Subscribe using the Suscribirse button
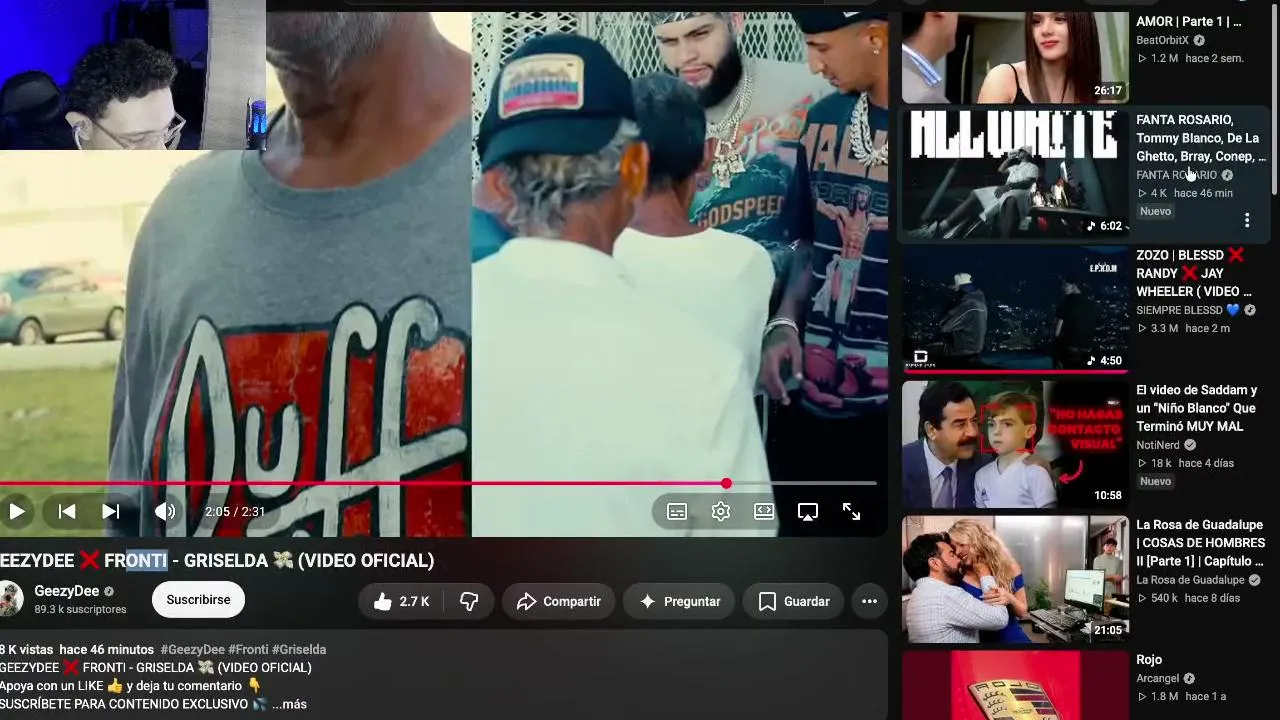This screenshot has height=720, width=1280. (198, 600)
